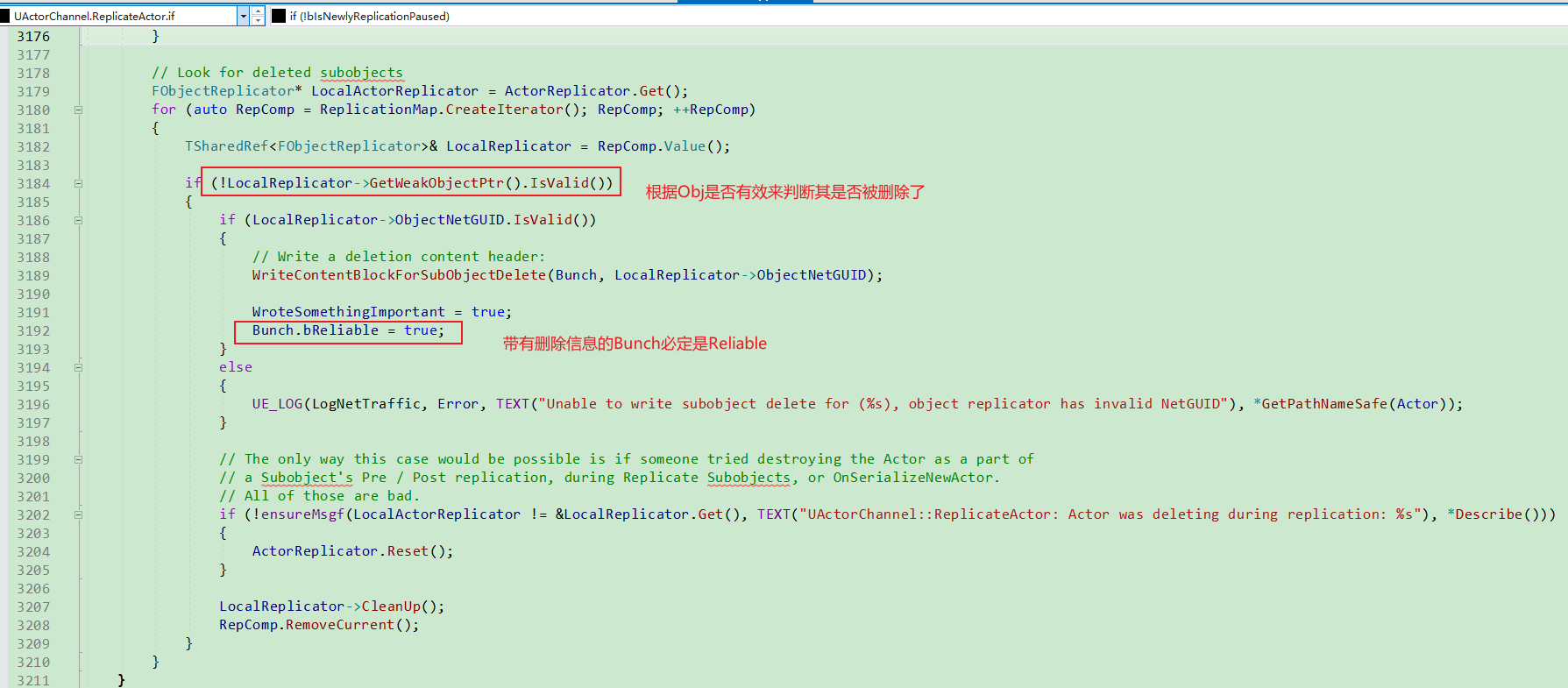
Task: Click the comment line starting 'The only way this case'
Action: click(x=627, y=459)
